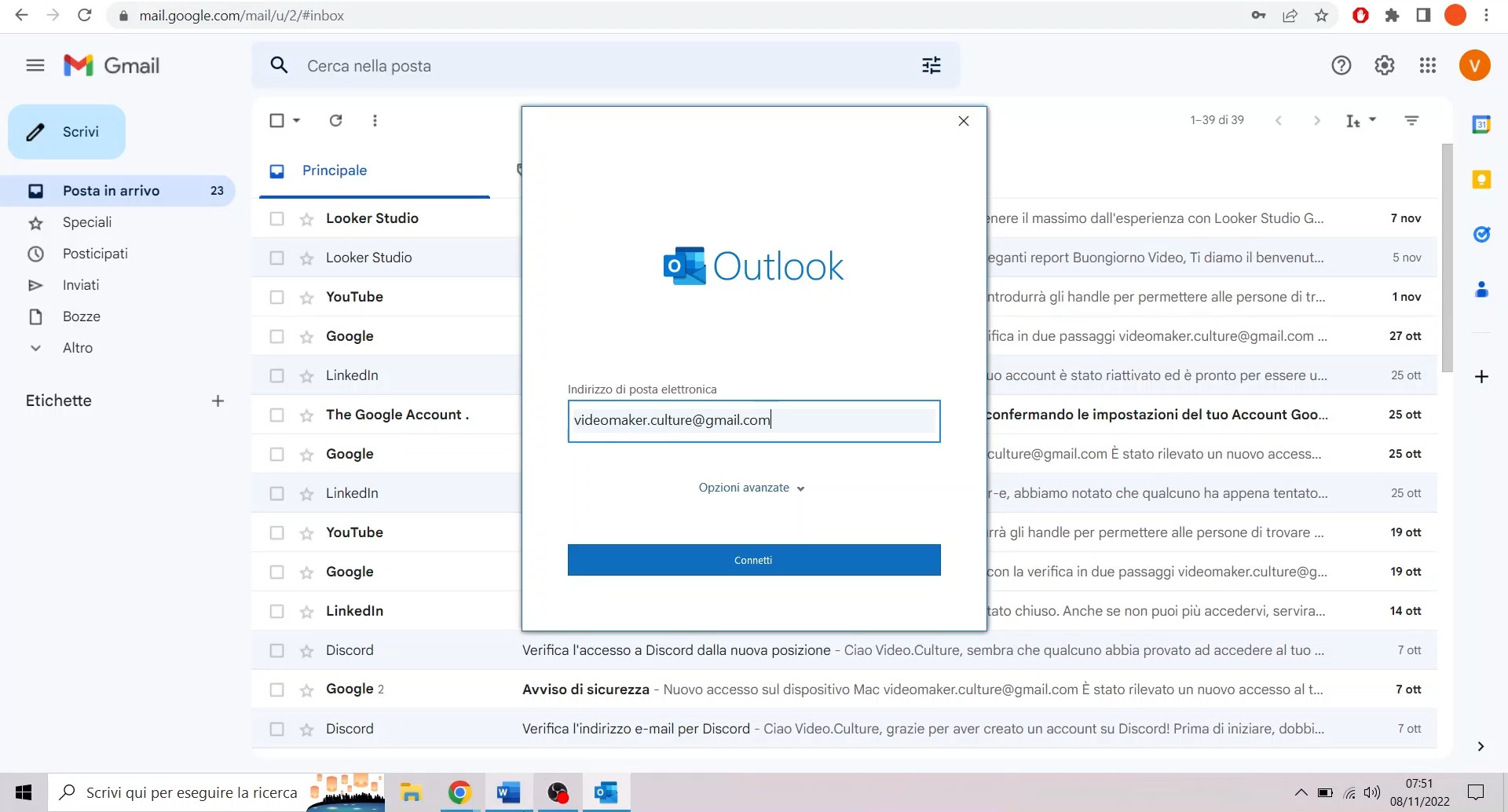Create a new label with Etichette plus

pyautogui.click(x=218, y=401)
